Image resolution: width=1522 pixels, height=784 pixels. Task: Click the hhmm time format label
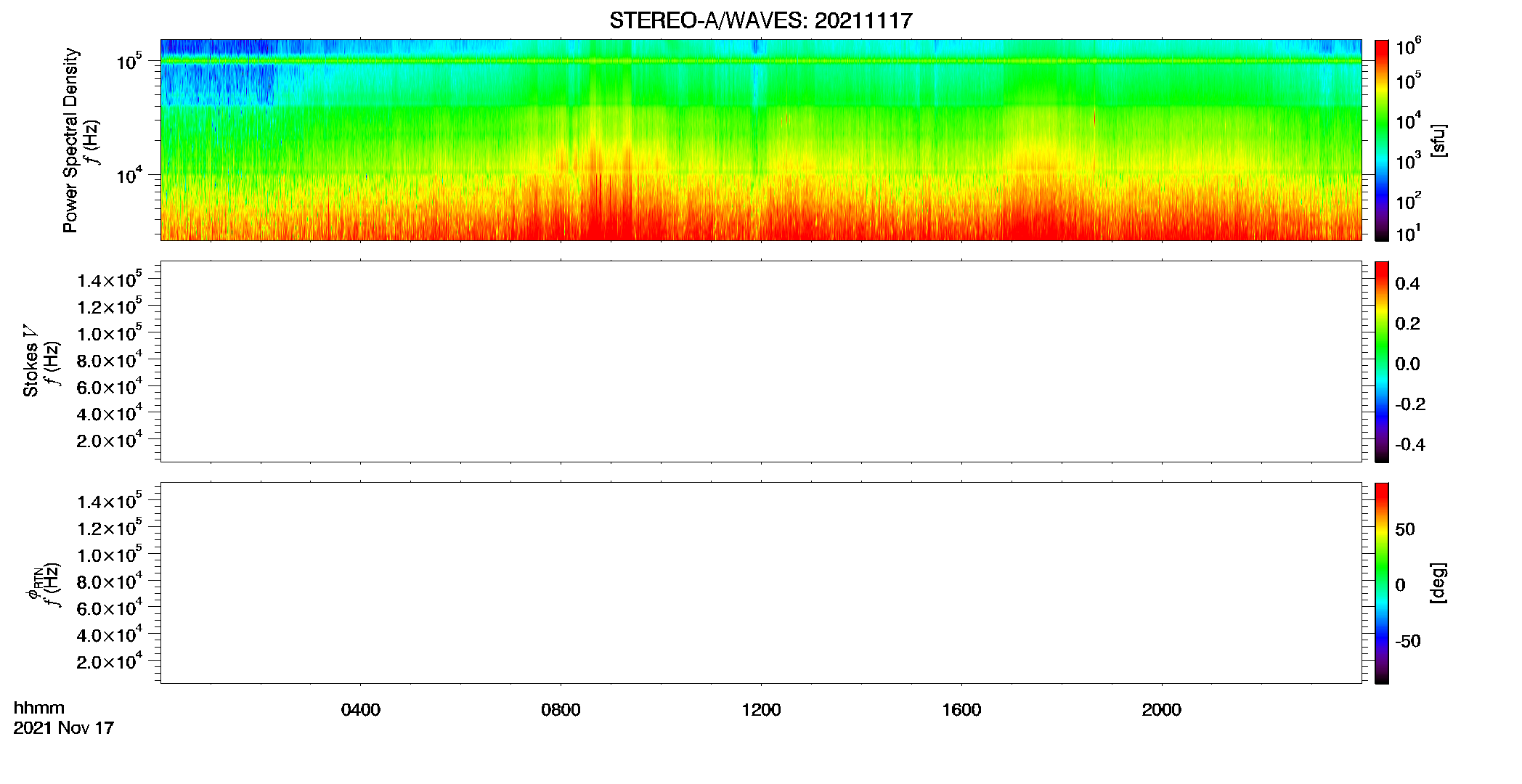(39, 708)
